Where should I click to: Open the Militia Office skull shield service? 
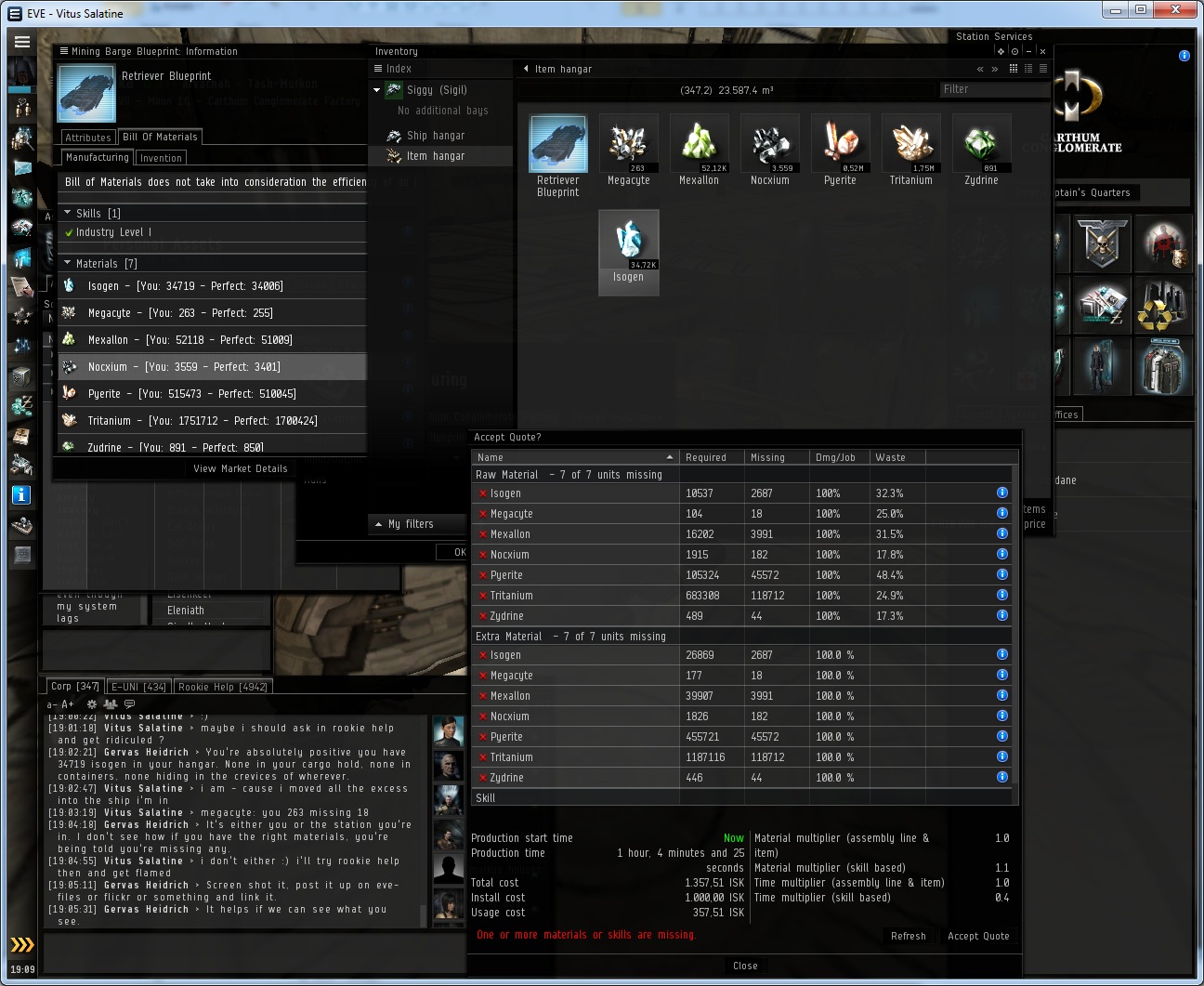(x=1103, y=243)
